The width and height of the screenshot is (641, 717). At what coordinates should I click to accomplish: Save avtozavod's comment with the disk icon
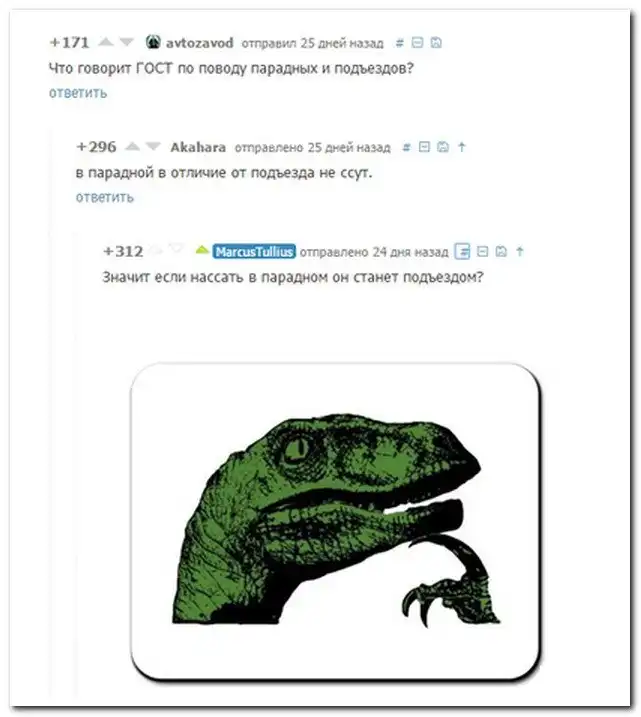pyautogui.click(x=436, y=43)
